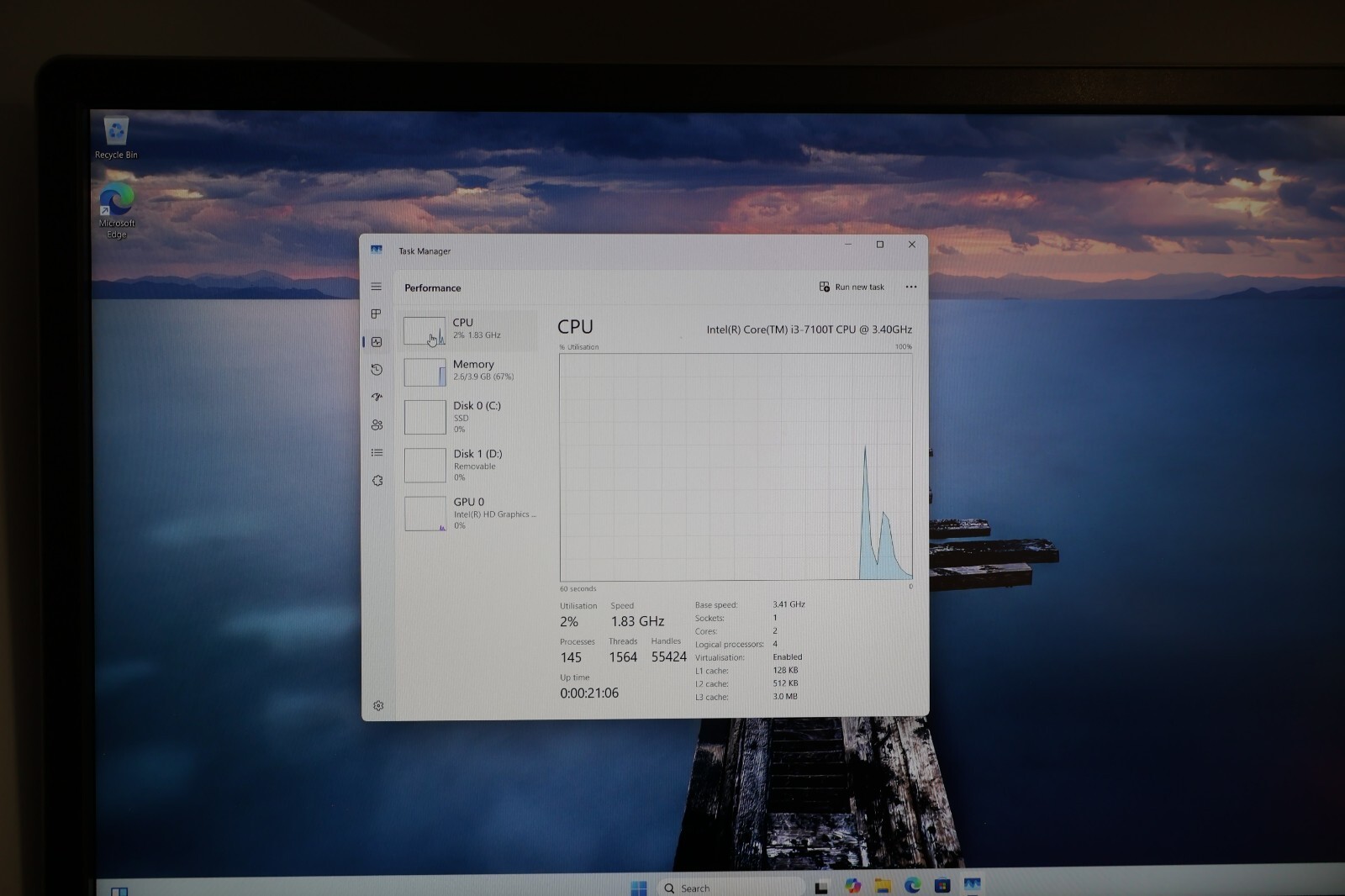
Task: Open the Recycle Bin desktop icon
Action: pos(116,138)
